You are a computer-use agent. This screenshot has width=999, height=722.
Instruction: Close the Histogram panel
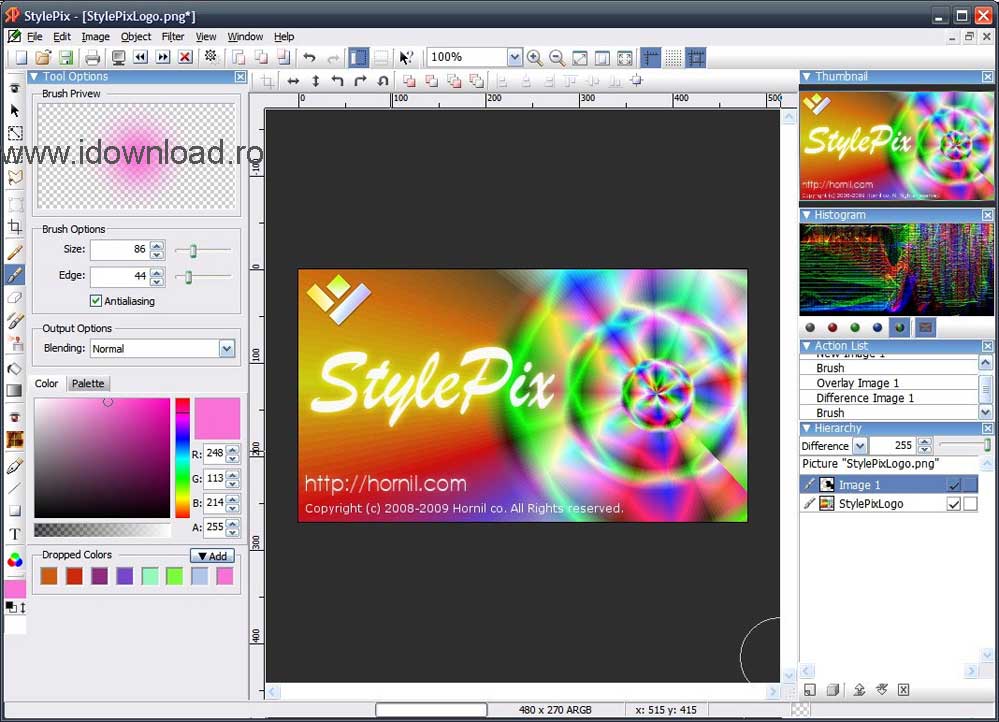(987, 215)
